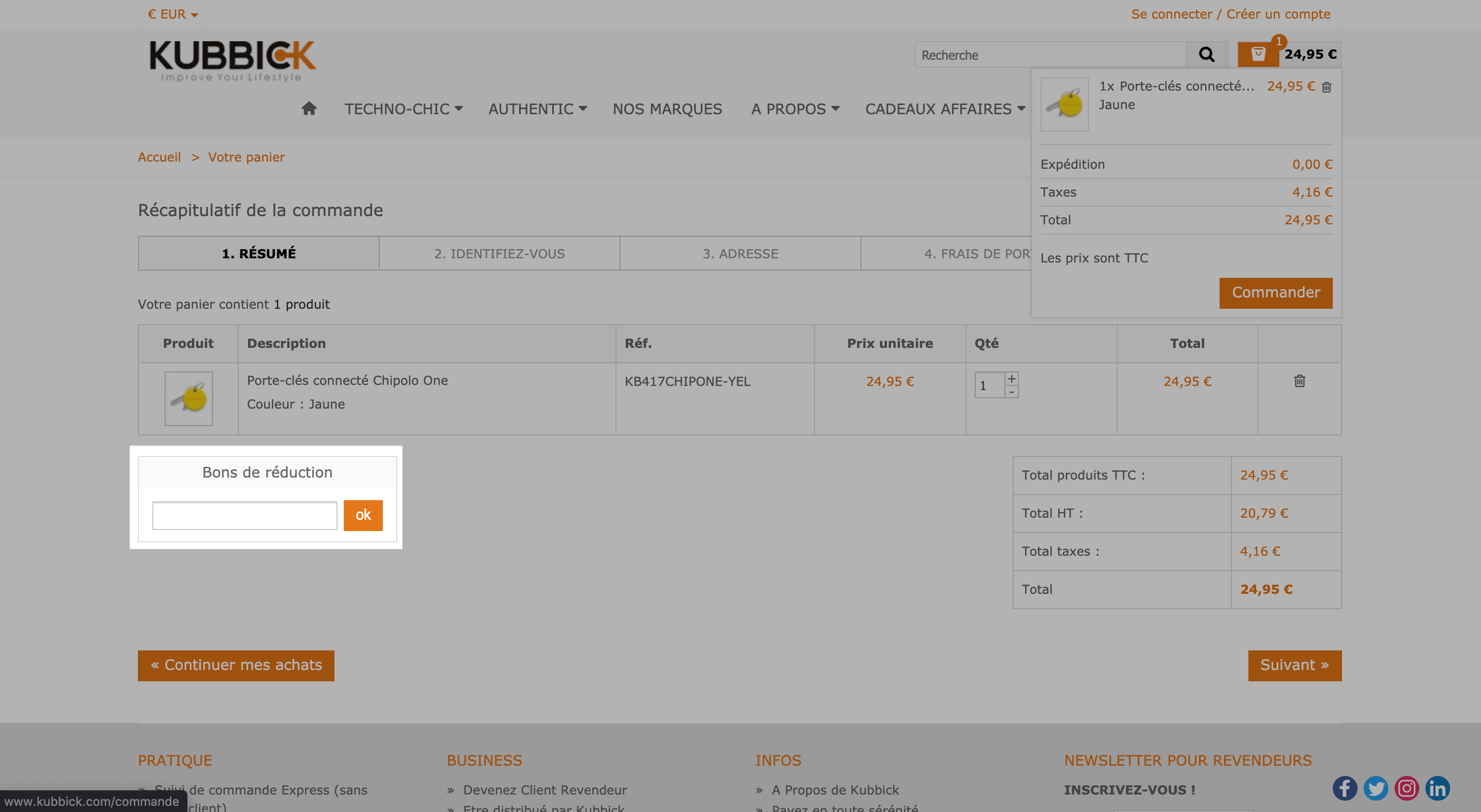
Task: Click the Commander button
Action: point(1276,293)
